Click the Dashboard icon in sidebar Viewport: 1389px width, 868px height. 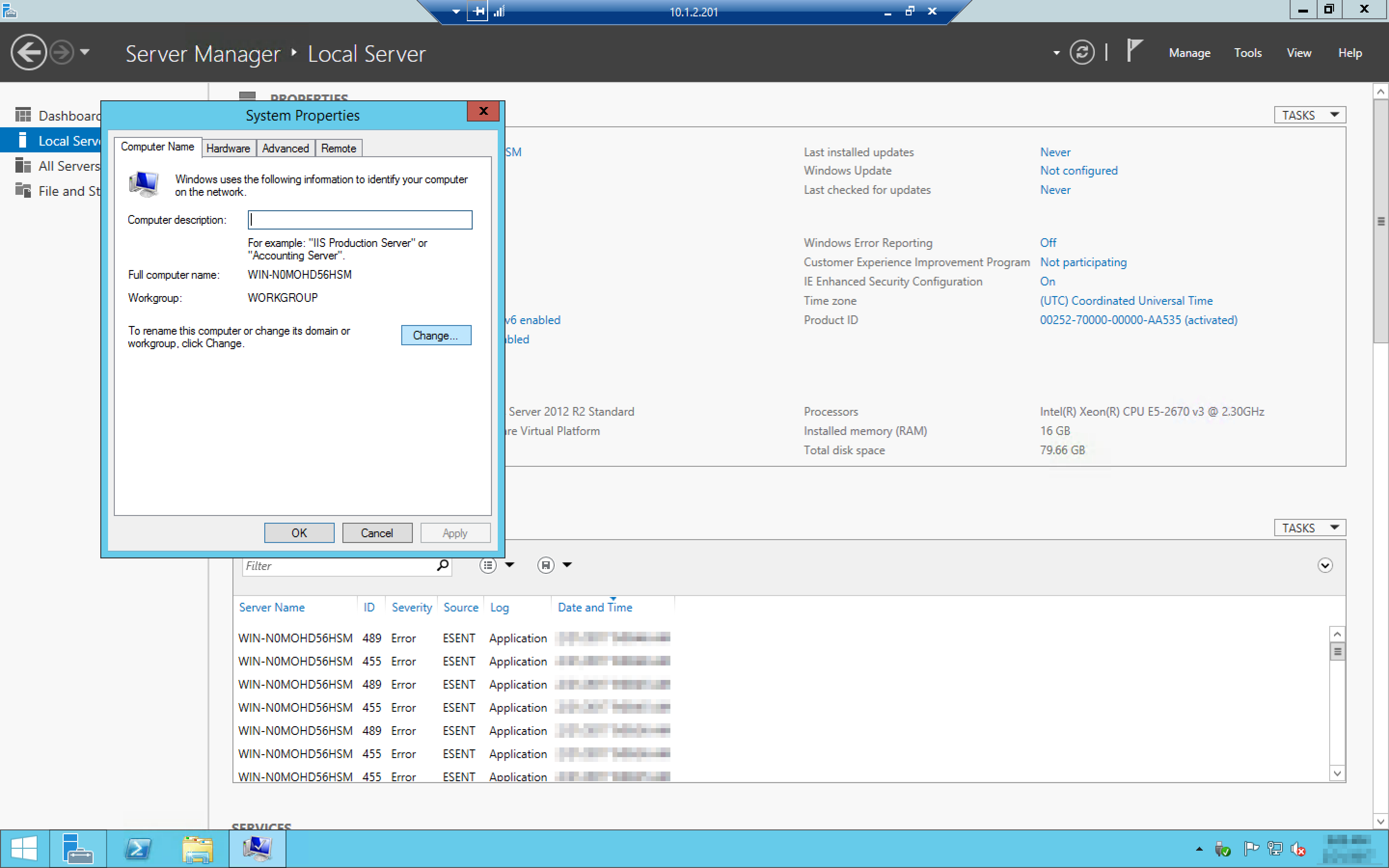point(23,115)
